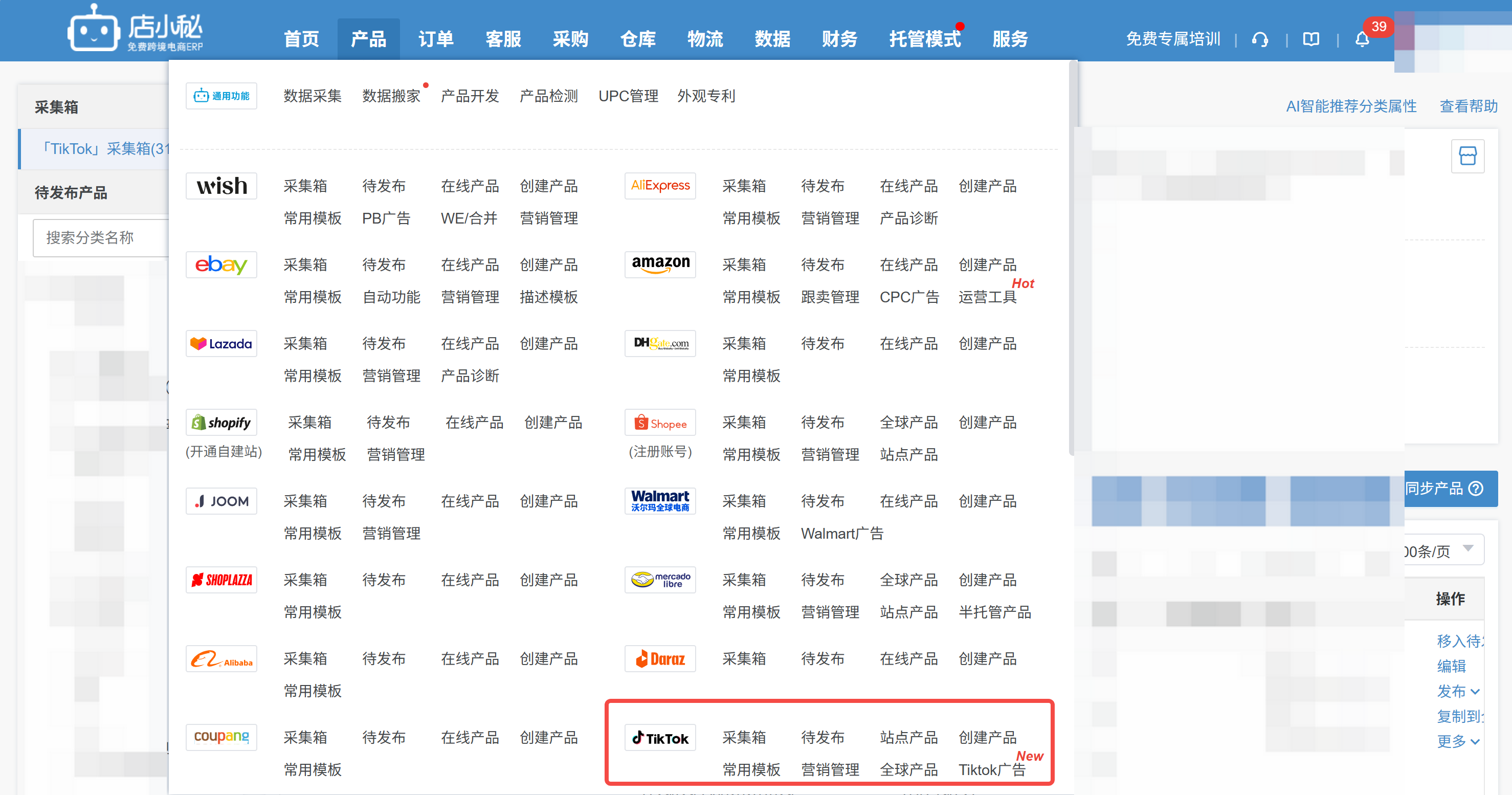Open Lazada 产品诊断 menu entry
The image size is (1512, 795).
(470, 376)
